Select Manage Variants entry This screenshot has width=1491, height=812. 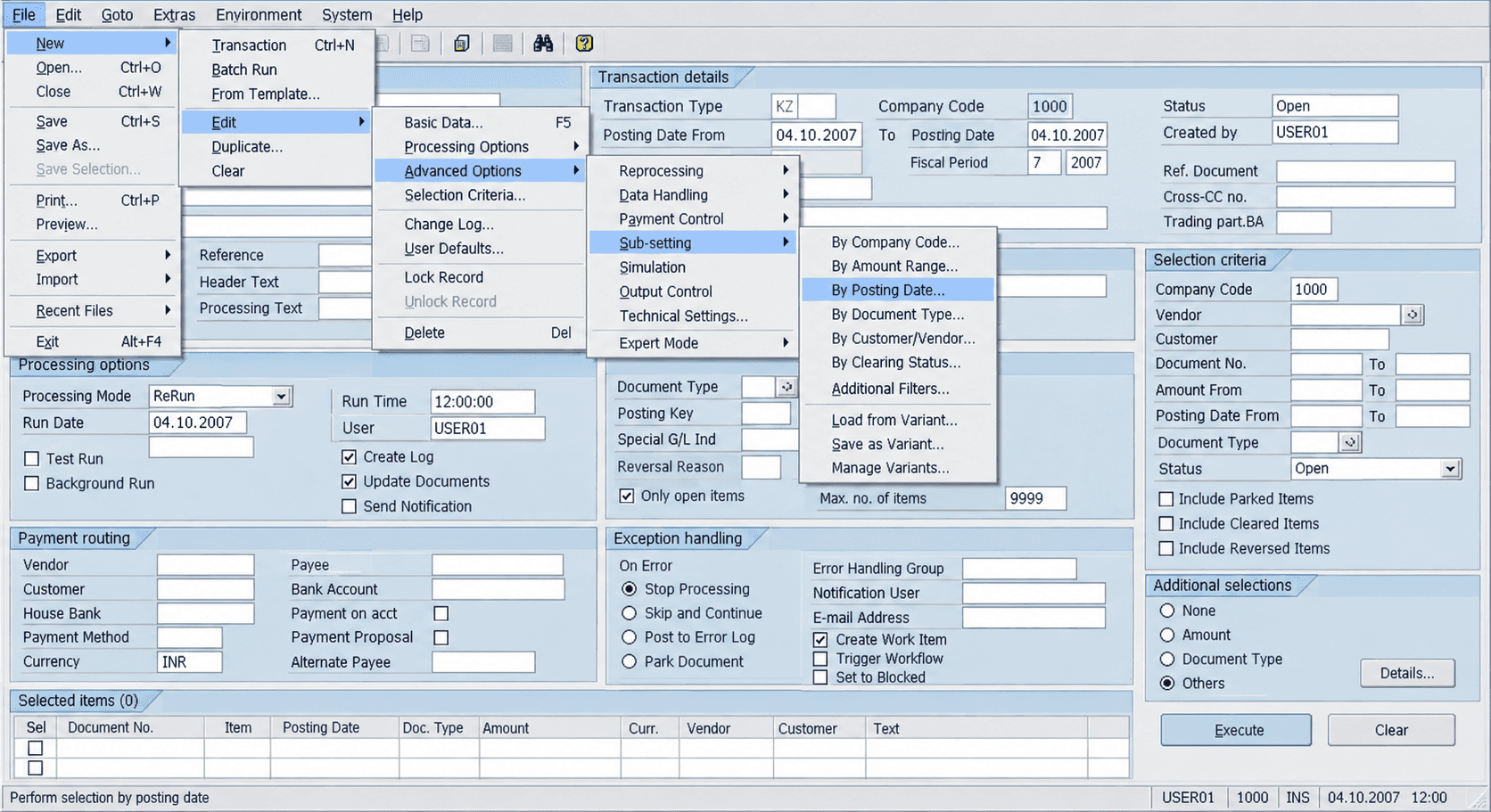pos(898,468)
